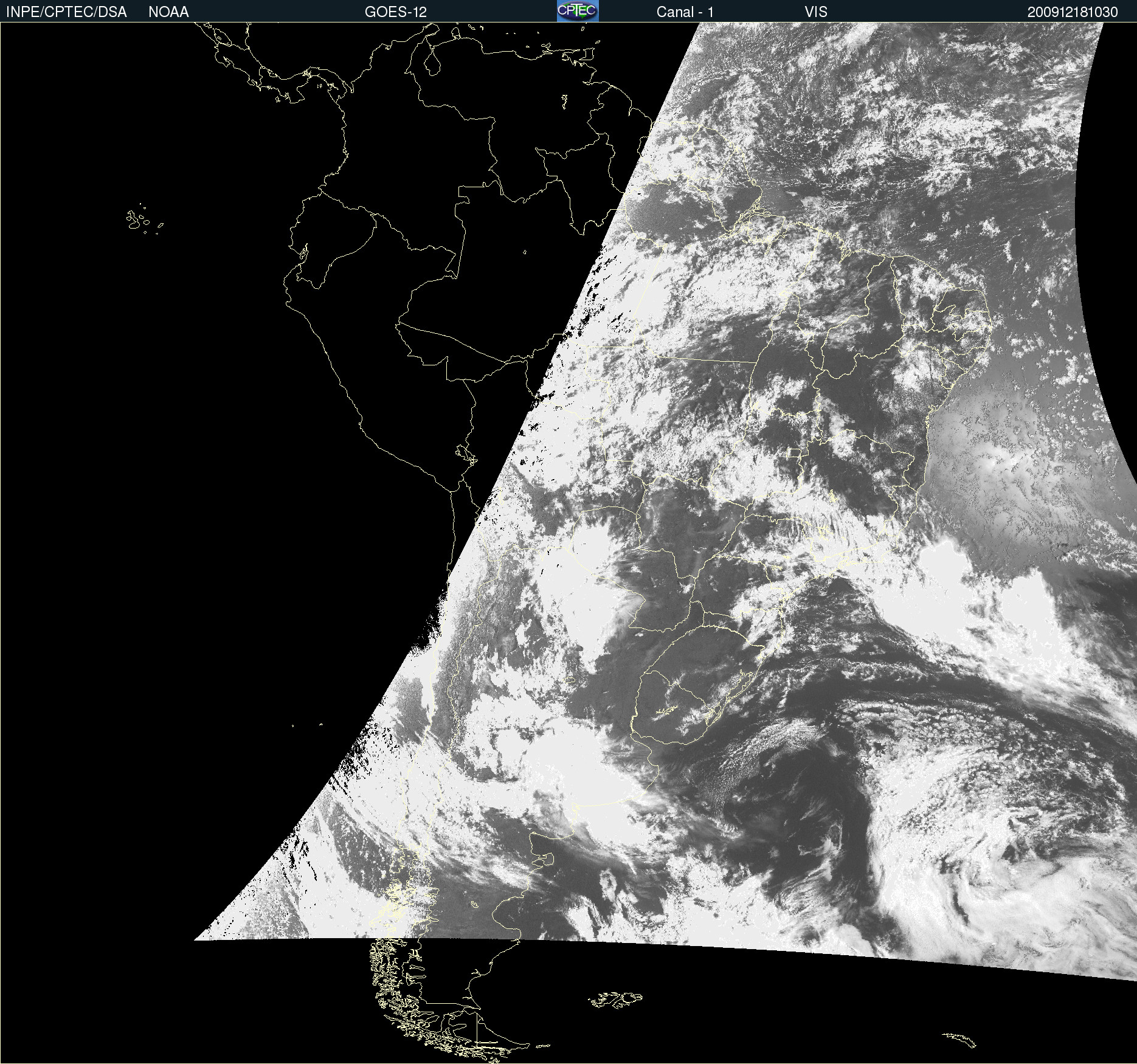This screenshot has height=1064, width=1137.
Task: Click the VIS channel label
Action: coord(816,12)
